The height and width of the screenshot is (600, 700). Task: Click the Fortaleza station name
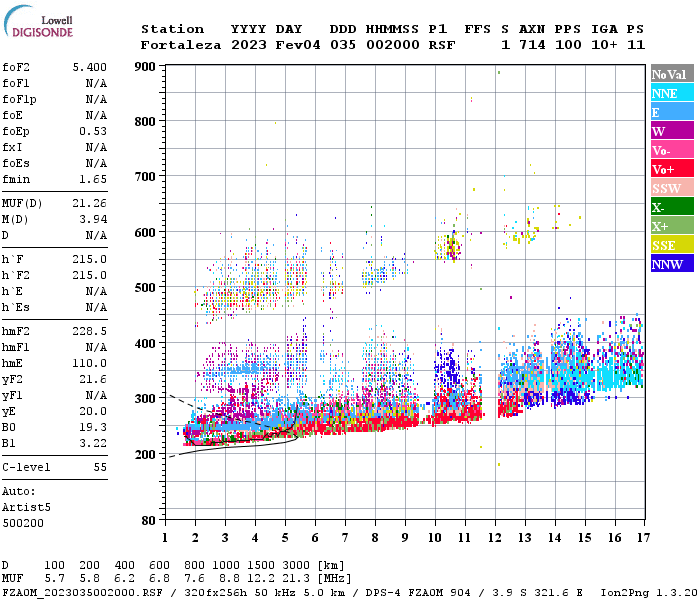(x=181, y=45)
